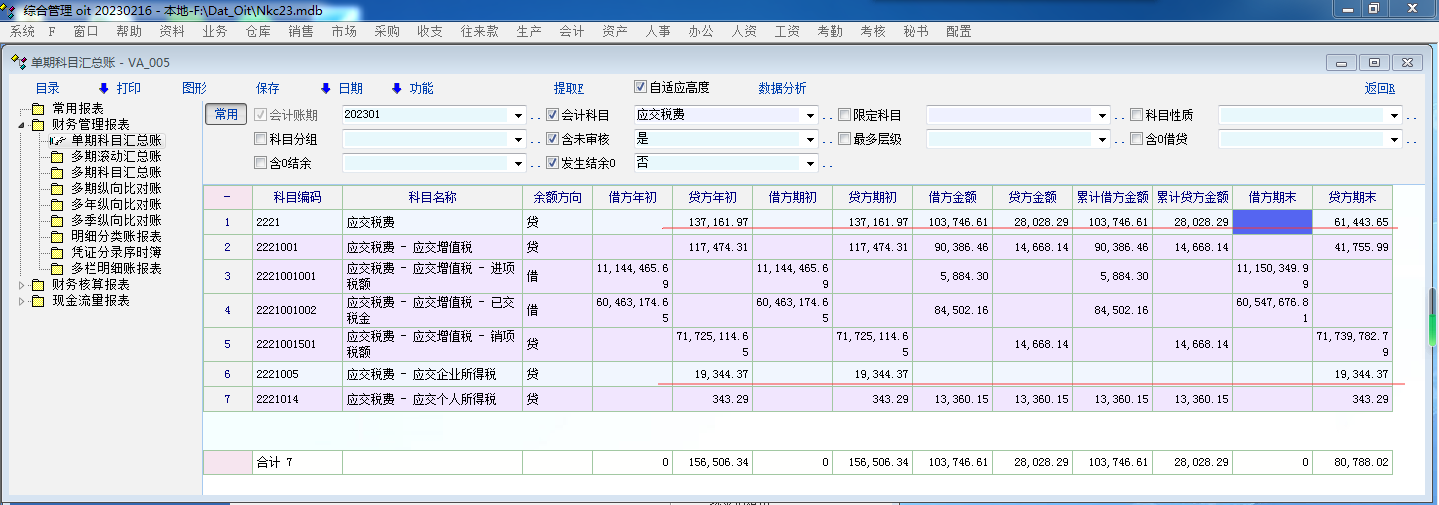This screenshot has width=1439, height=505.
Task: Open the 会计账期 202301 dropdown
Action: click(x=518, y=115)
